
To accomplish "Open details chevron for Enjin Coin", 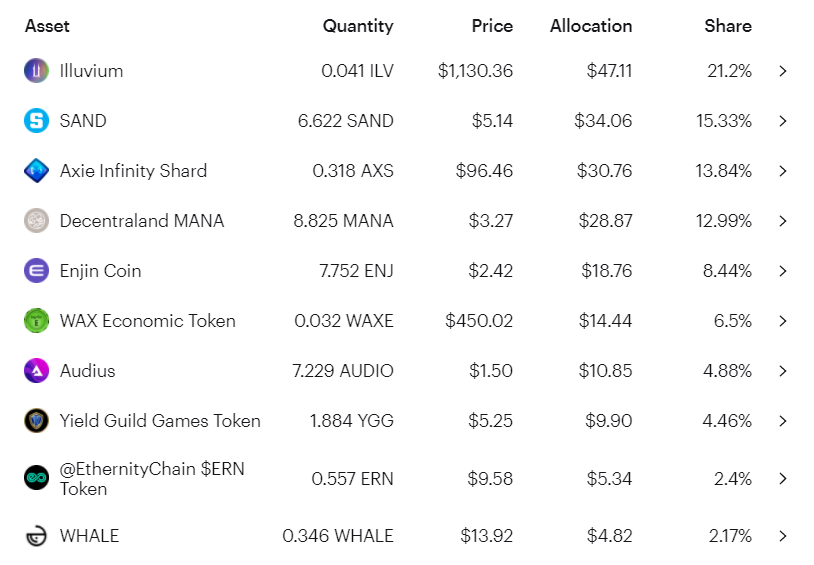I will click(783, 271).
